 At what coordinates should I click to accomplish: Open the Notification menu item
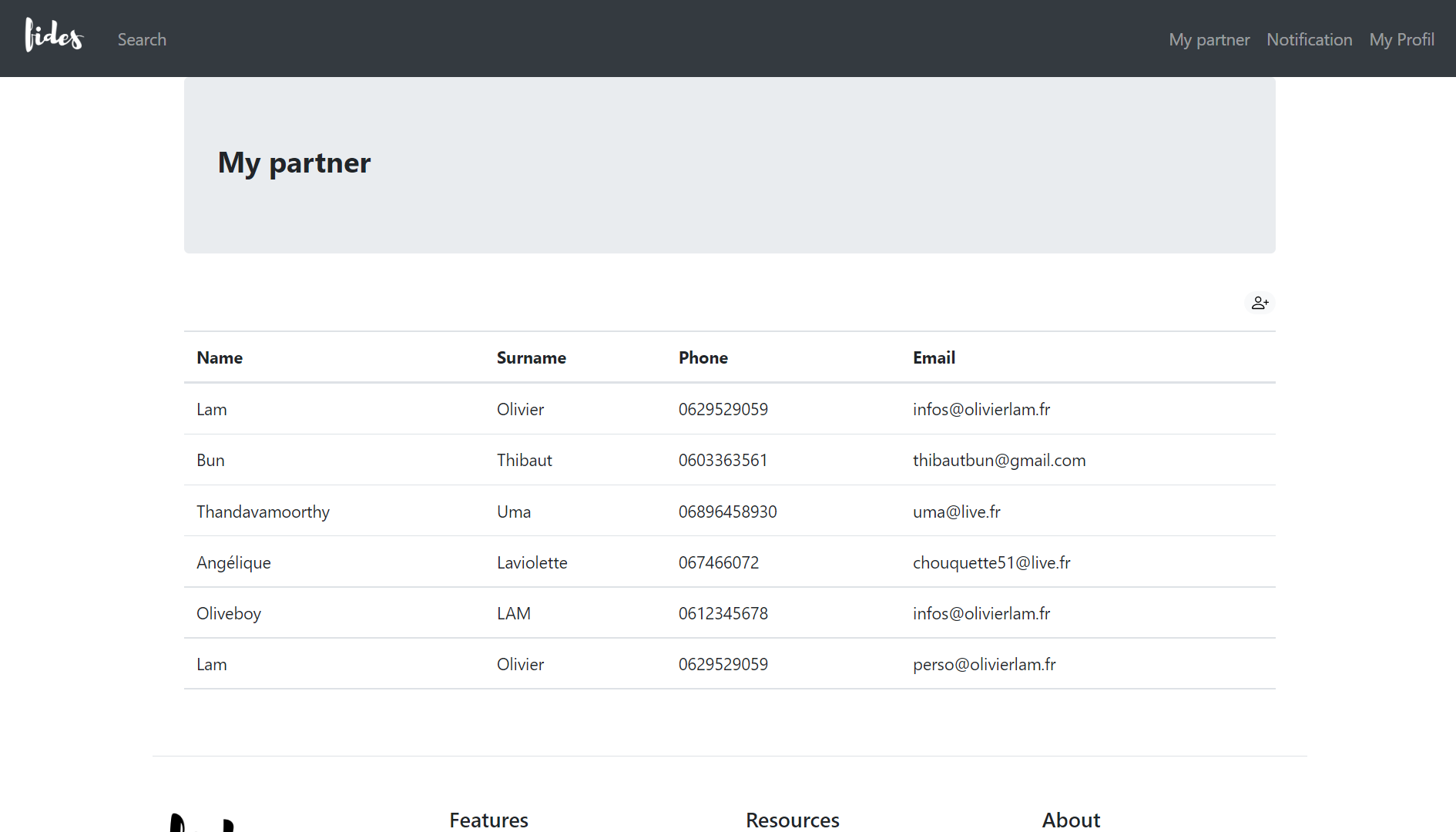click(1309, 39)
